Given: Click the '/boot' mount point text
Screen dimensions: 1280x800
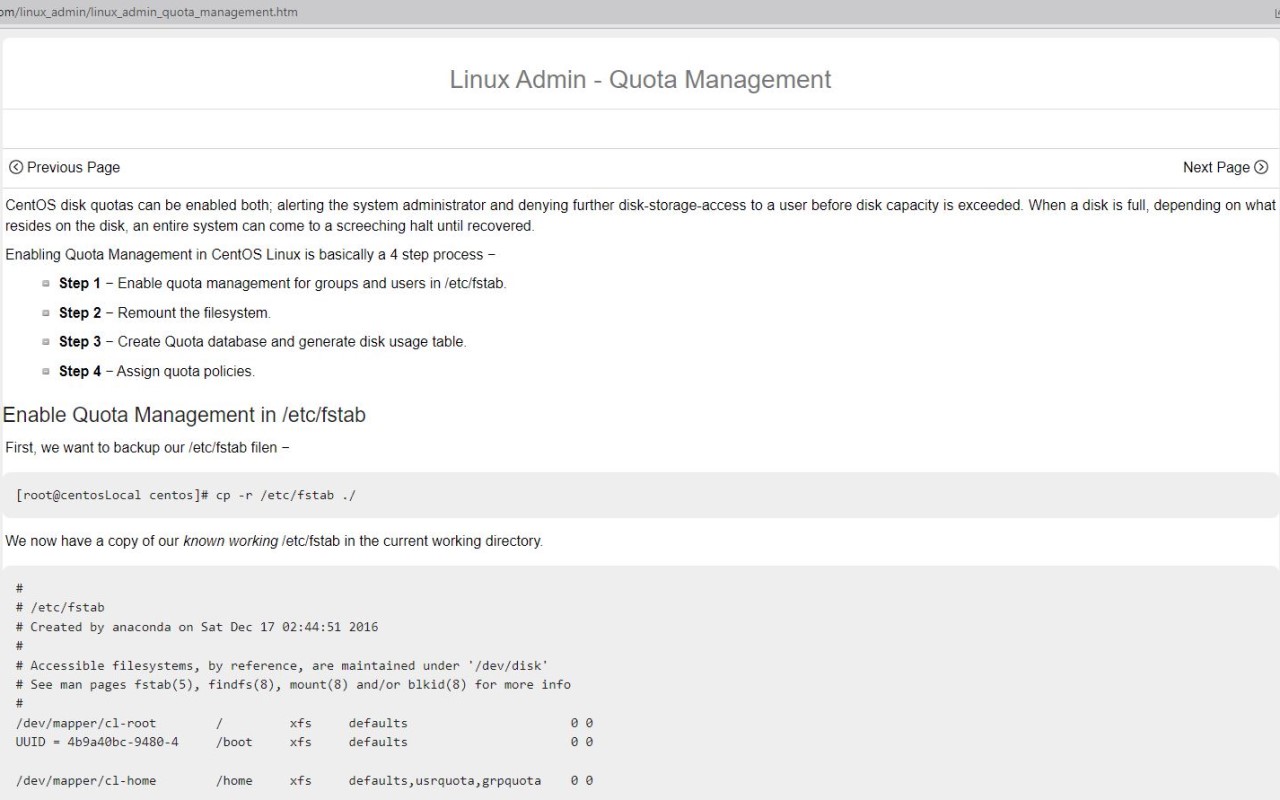Looking at the screenshot, I should [234, 742].
